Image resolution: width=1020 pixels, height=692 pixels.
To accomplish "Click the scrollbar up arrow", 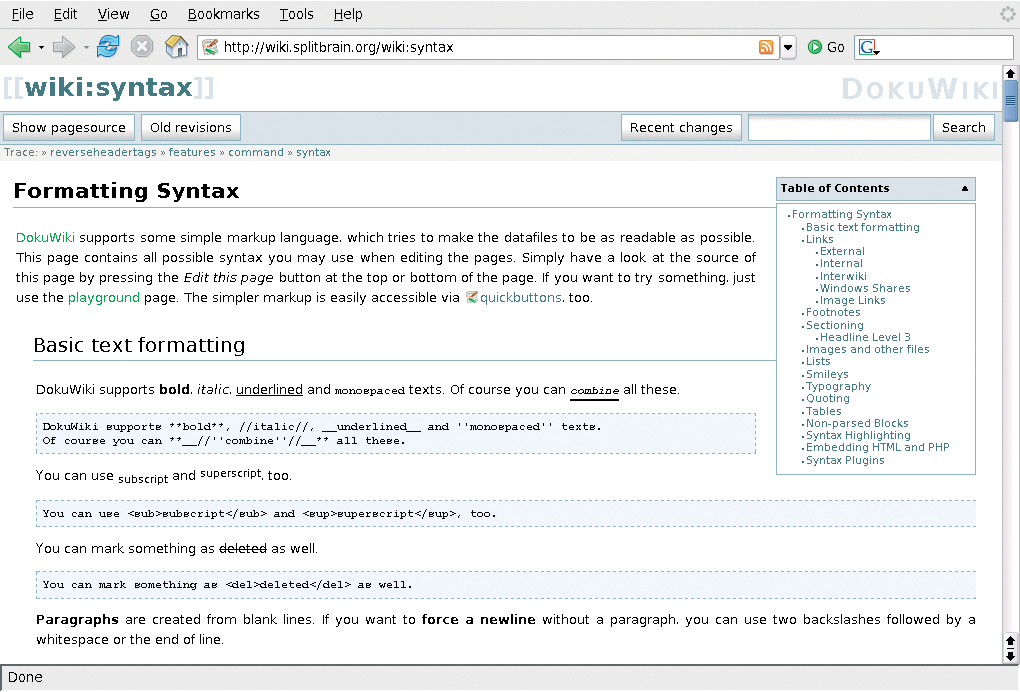I will point(1010,73).
